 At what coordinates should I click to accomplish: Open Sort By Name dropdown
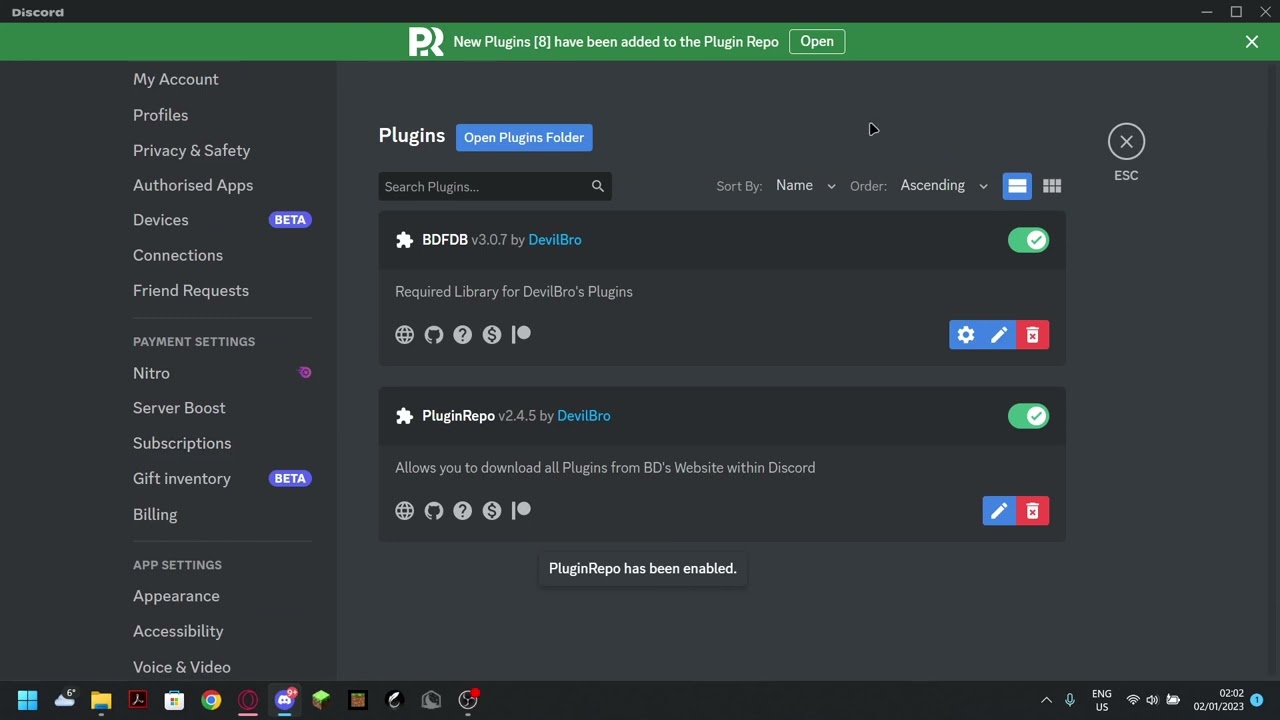(x=805, y=186)
